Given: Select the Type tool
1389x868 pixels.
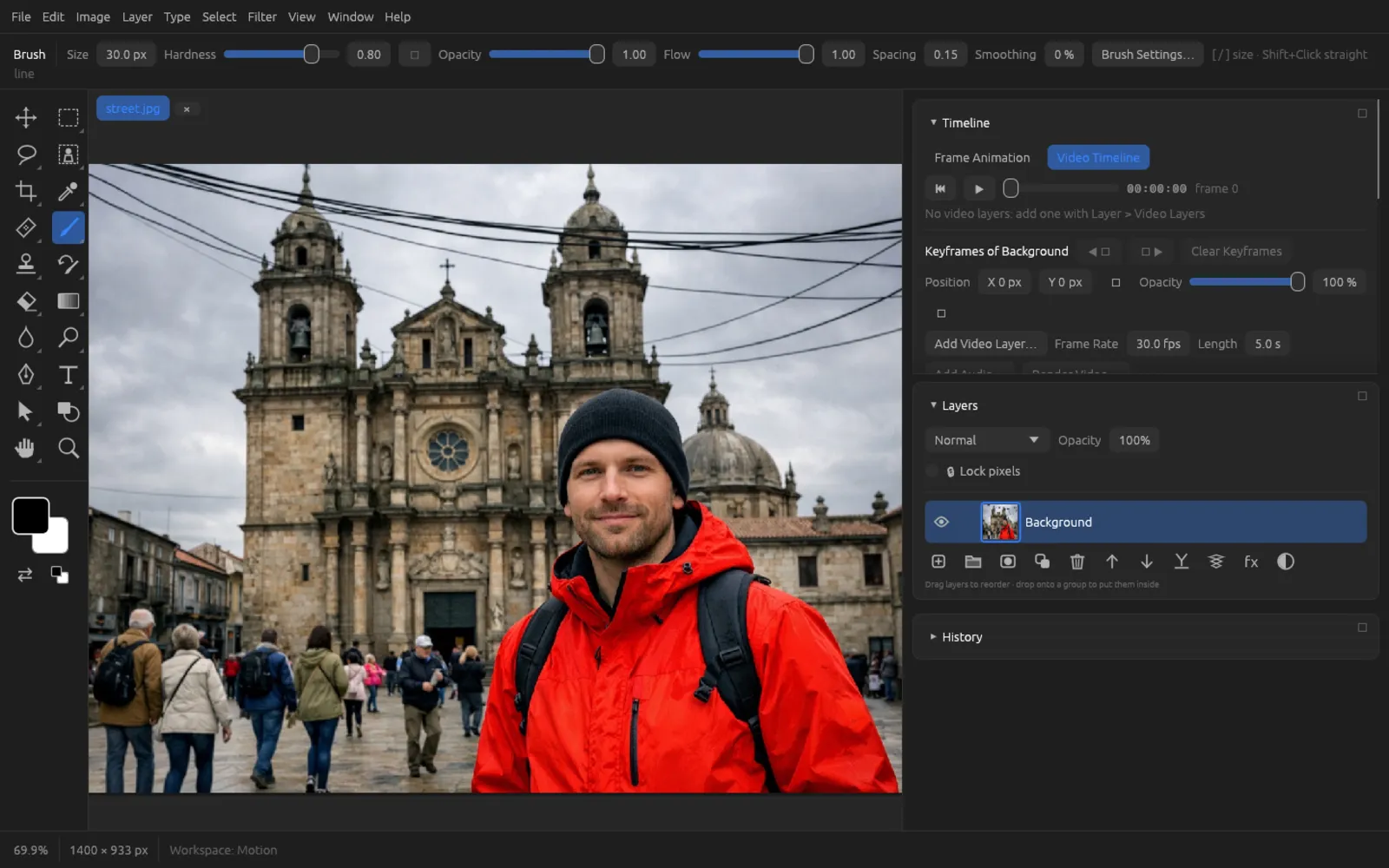Looking at the screenshot, I should 68,374.
